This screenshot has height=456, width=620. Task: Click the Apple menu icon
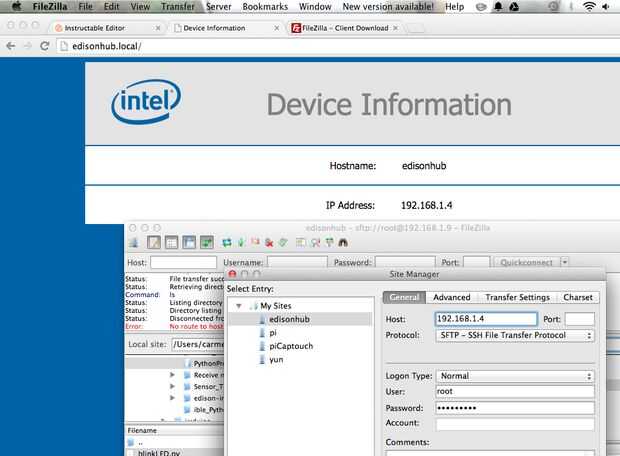16,6
